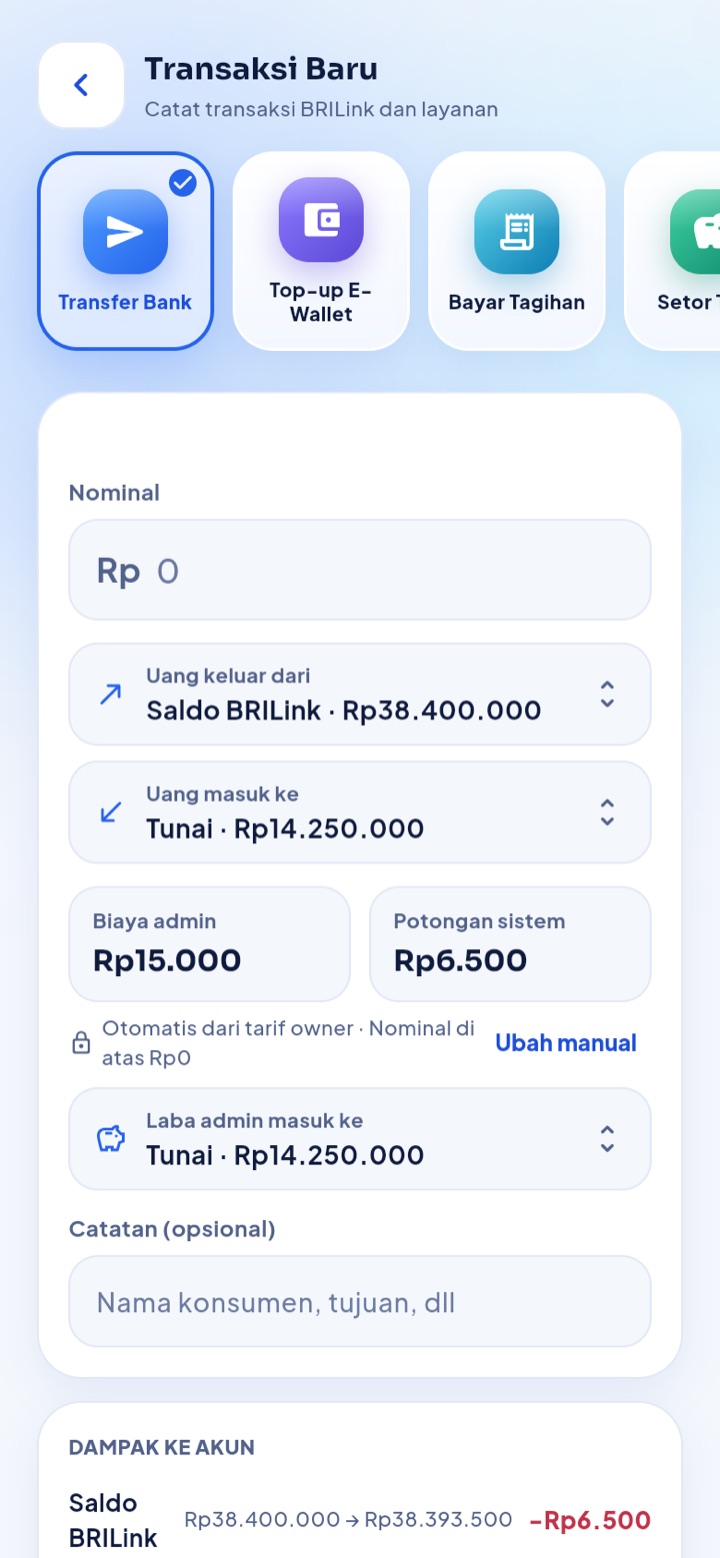The height and width of the screenshot is (1558, 720).
Task: Switch to Top-up E-Wallet transaction type
Action: [x=321, y=251]
